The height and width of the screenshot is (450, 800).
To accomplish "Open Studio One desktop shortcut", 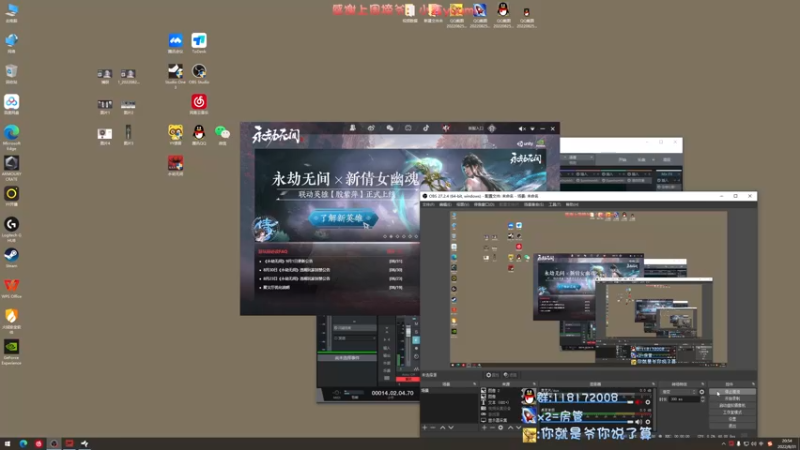I will [x=176, y=74].
